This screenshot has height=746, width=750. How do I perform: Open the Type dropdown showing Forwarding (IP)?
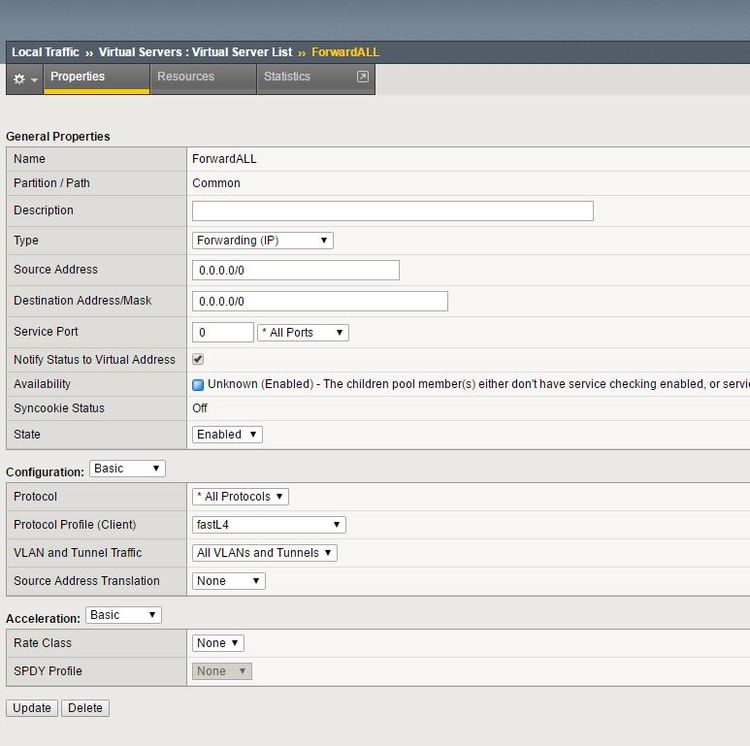[262, 240]
